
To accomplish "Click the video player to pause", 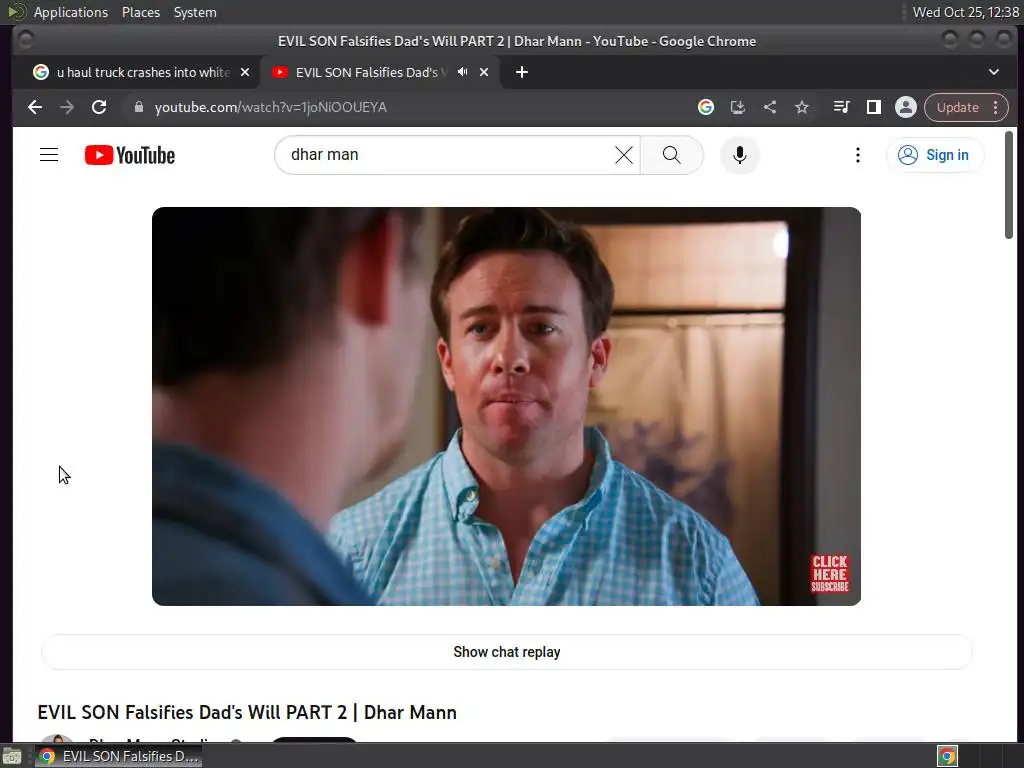I will 506,406.
